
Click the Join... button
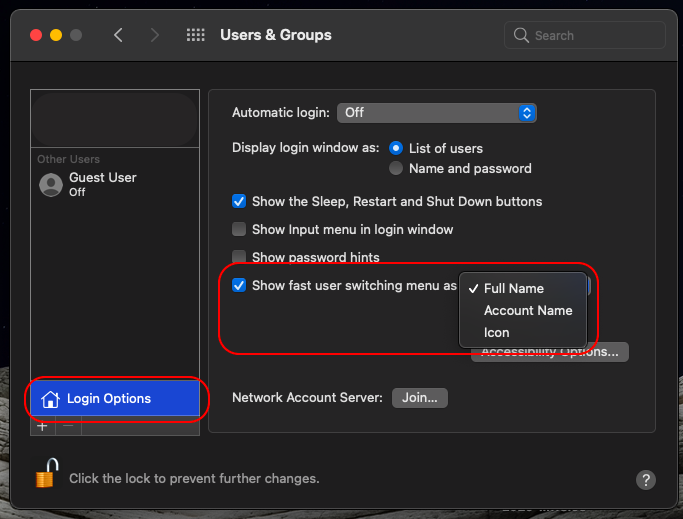pyautogui.click(x=419, y=398)
